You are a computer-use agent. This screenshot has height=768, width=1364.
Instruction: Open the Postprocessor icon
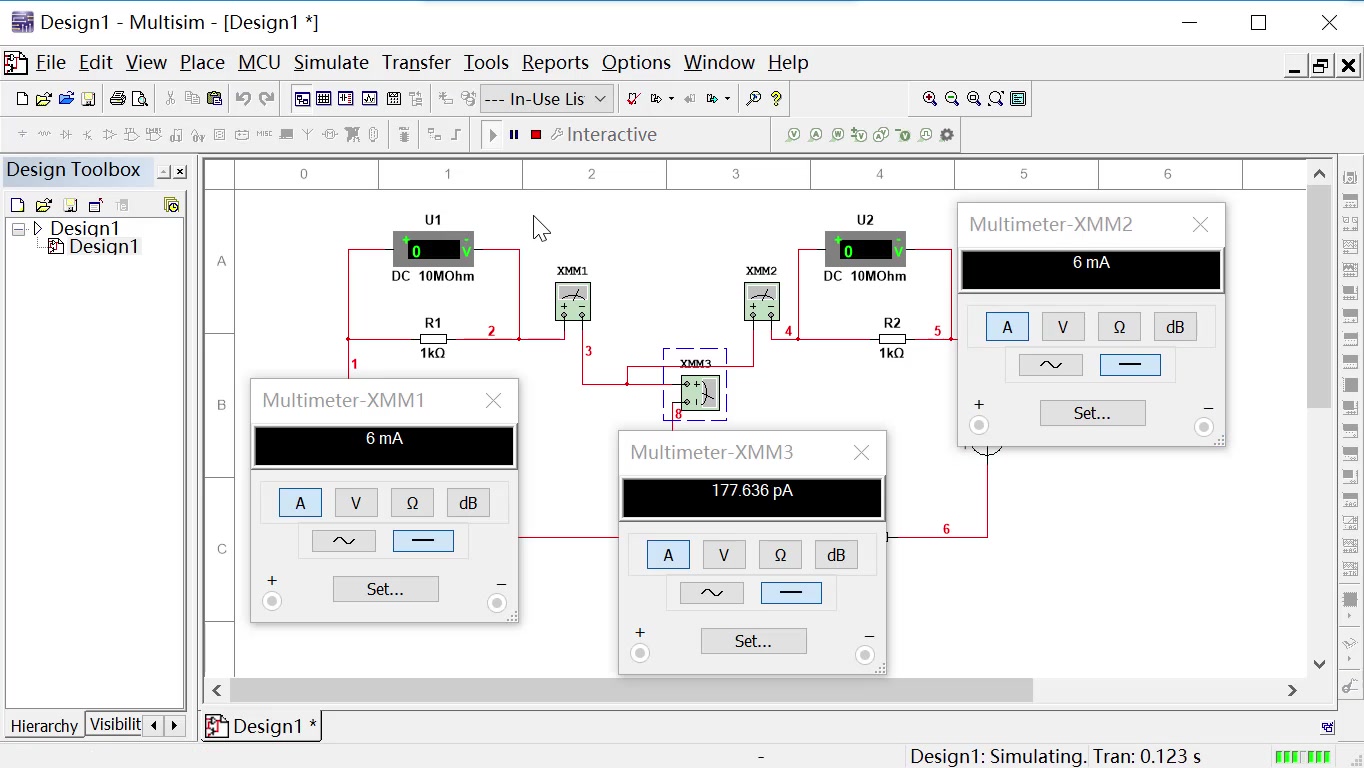tap(394, 99)
